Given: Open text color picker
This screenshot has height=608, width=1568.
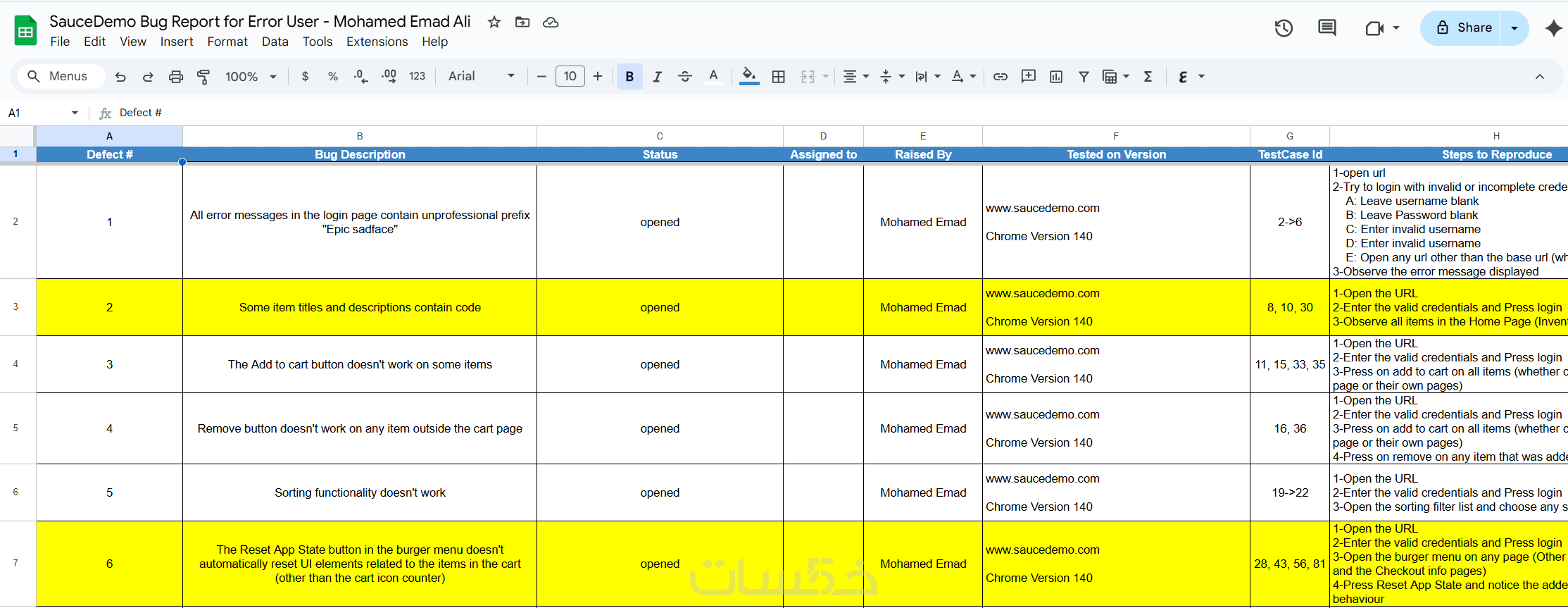Looking at the screenshot, I should click(x=713, y=77).
